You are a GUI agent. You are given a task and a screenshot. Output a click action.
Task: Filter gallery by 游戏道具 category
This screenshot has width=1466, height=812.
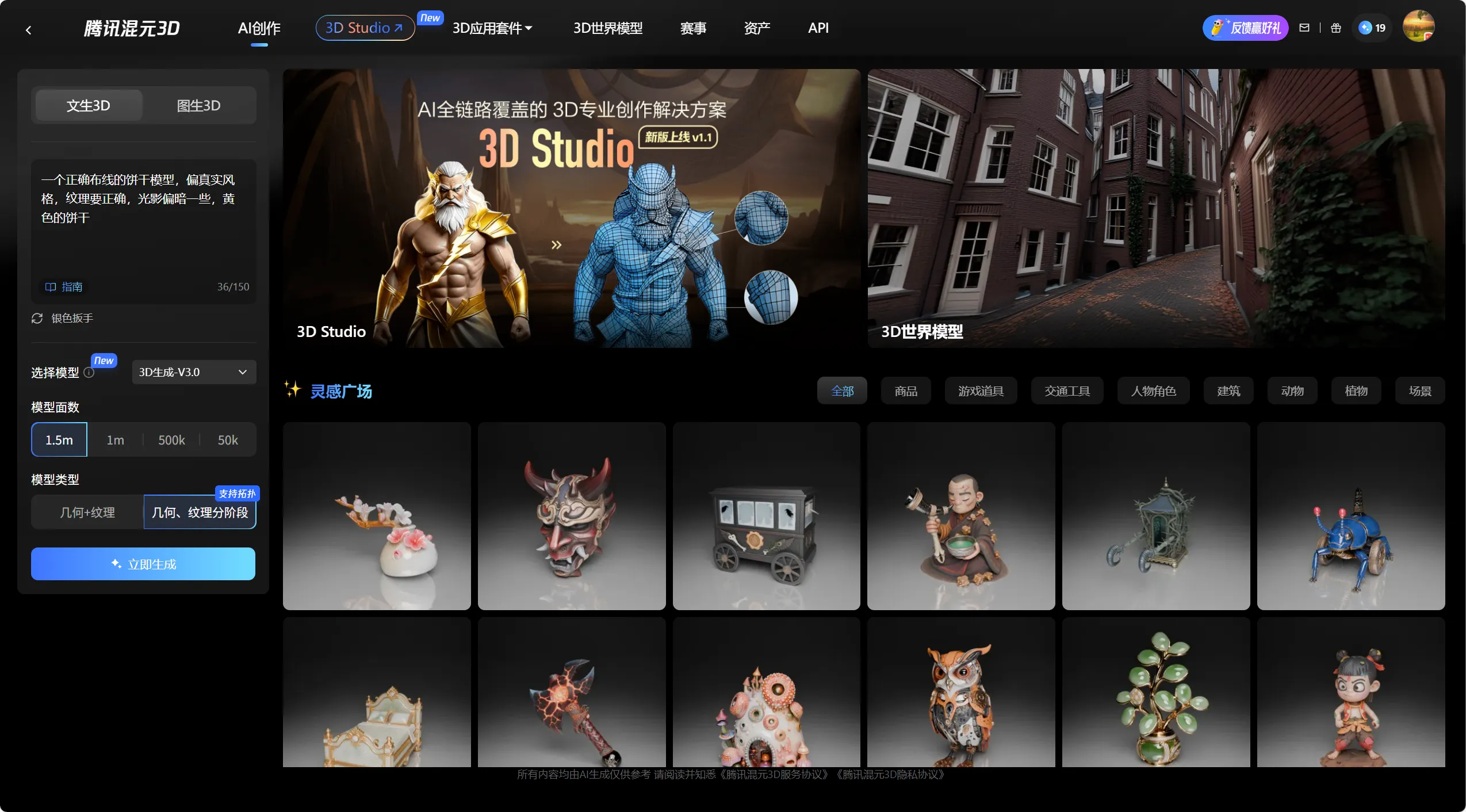click(980, 391)
